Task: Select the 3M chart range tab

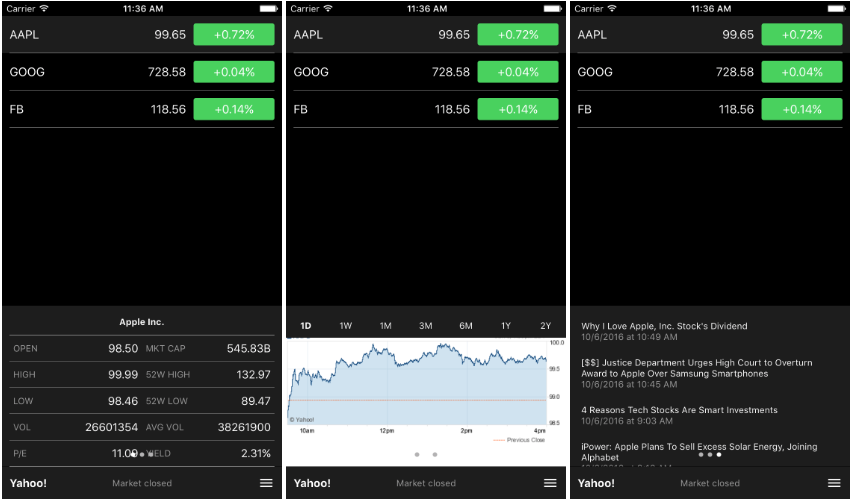Action: click(x=426, y=326)
